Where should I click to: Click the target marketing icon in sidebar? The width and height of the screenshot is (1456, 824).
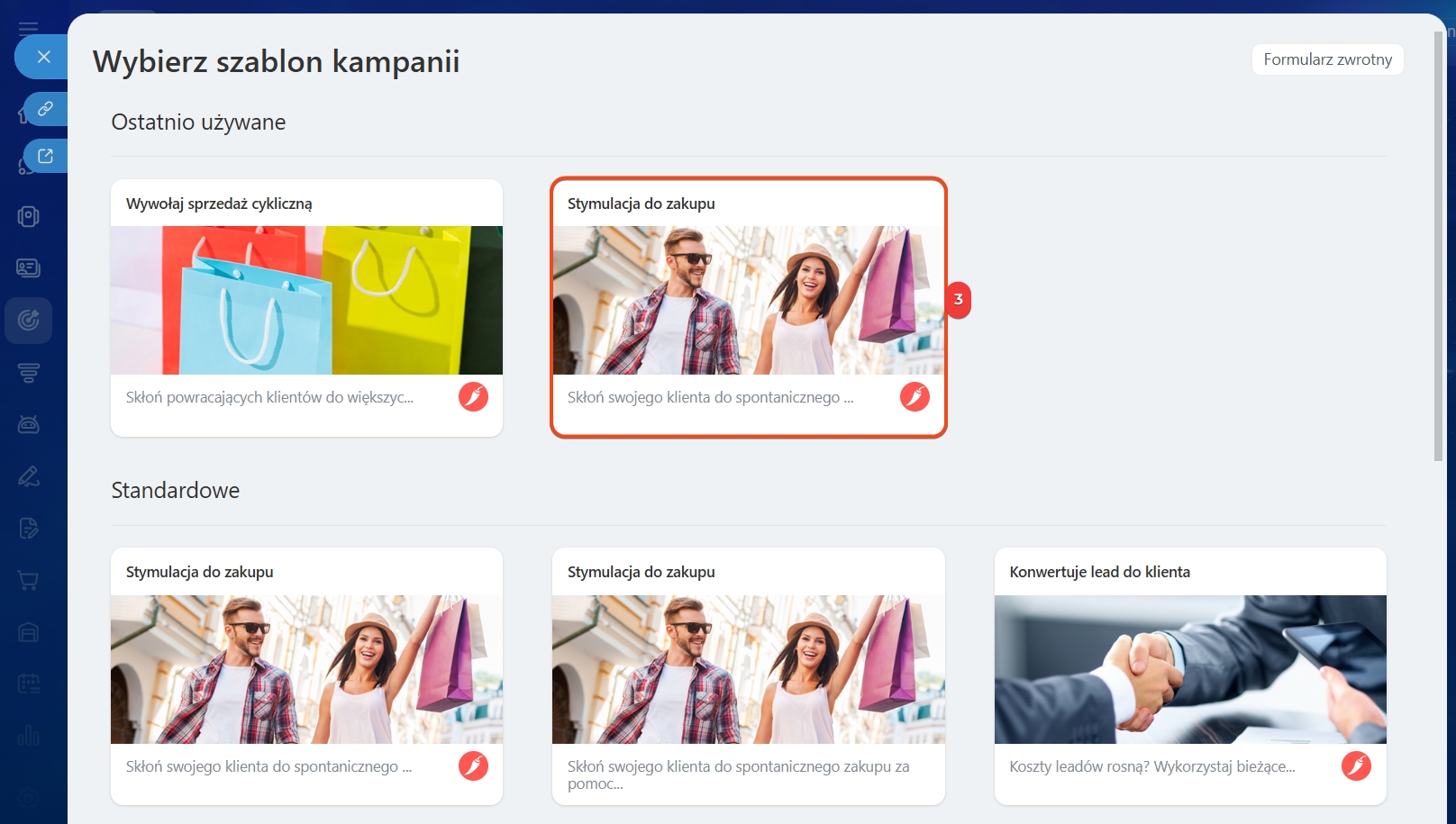[29, 320]
